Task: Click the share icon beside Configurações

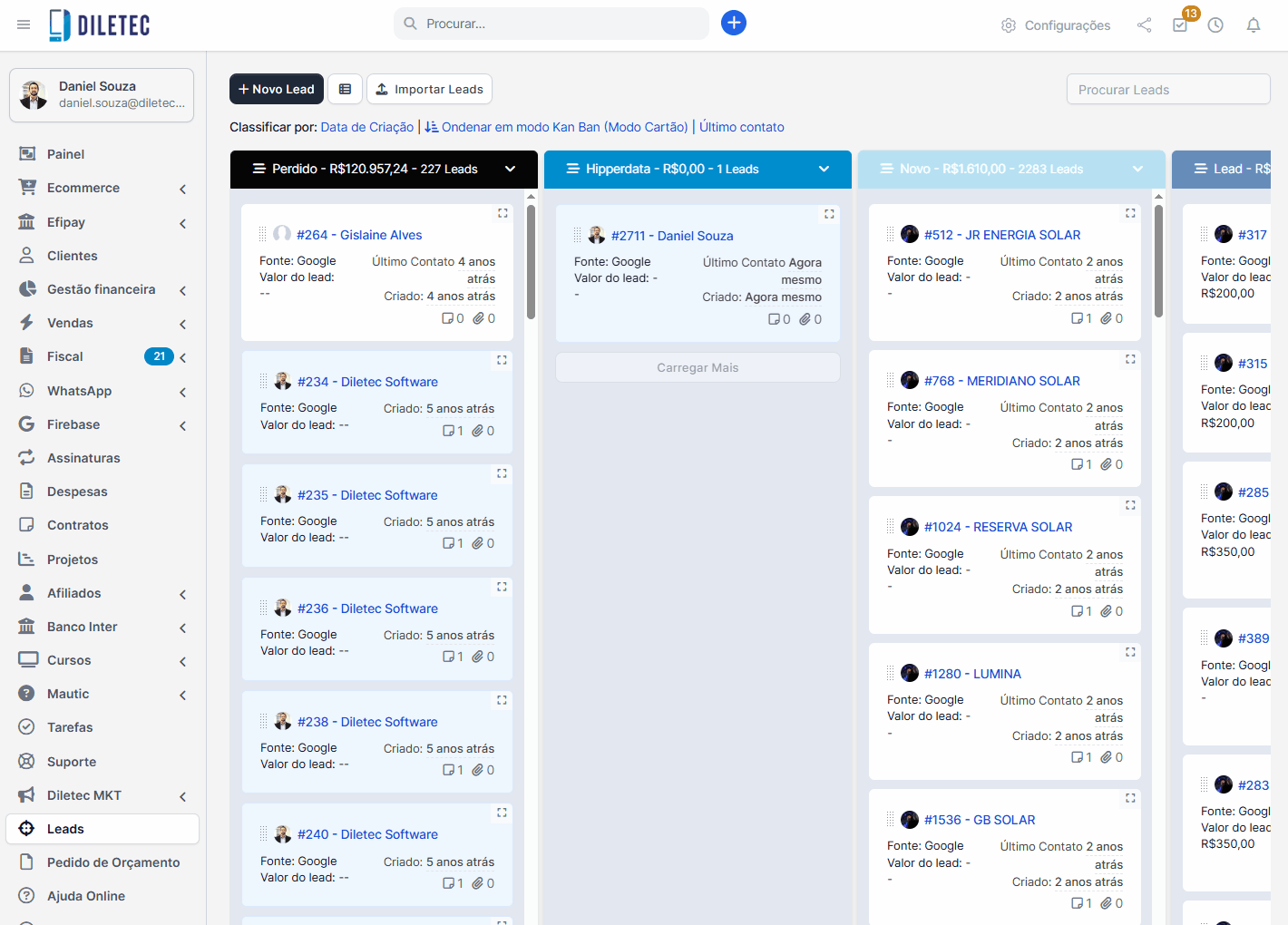Action: pyautogui.click(x=1144, y=25)
